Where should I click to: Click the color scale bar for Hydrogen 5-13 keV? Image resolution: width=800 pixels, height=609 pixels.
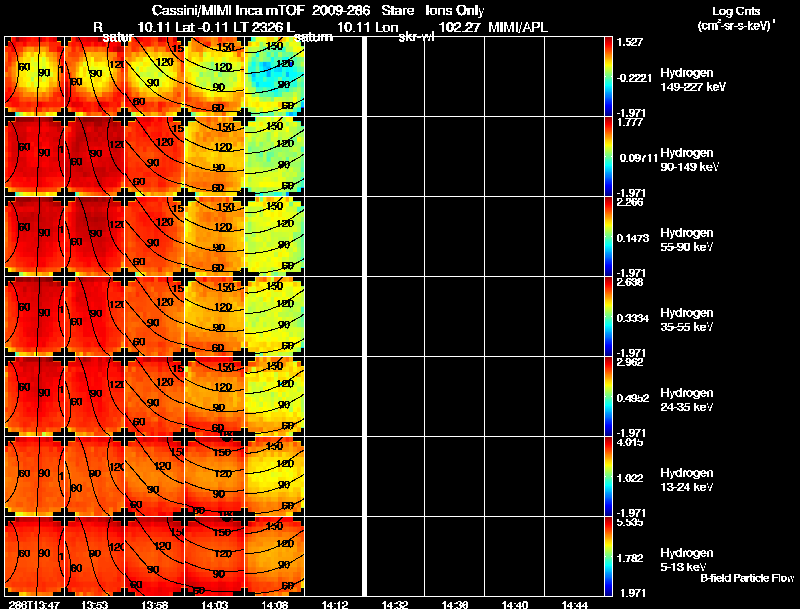pyautogui.click(x=608, y=556)
